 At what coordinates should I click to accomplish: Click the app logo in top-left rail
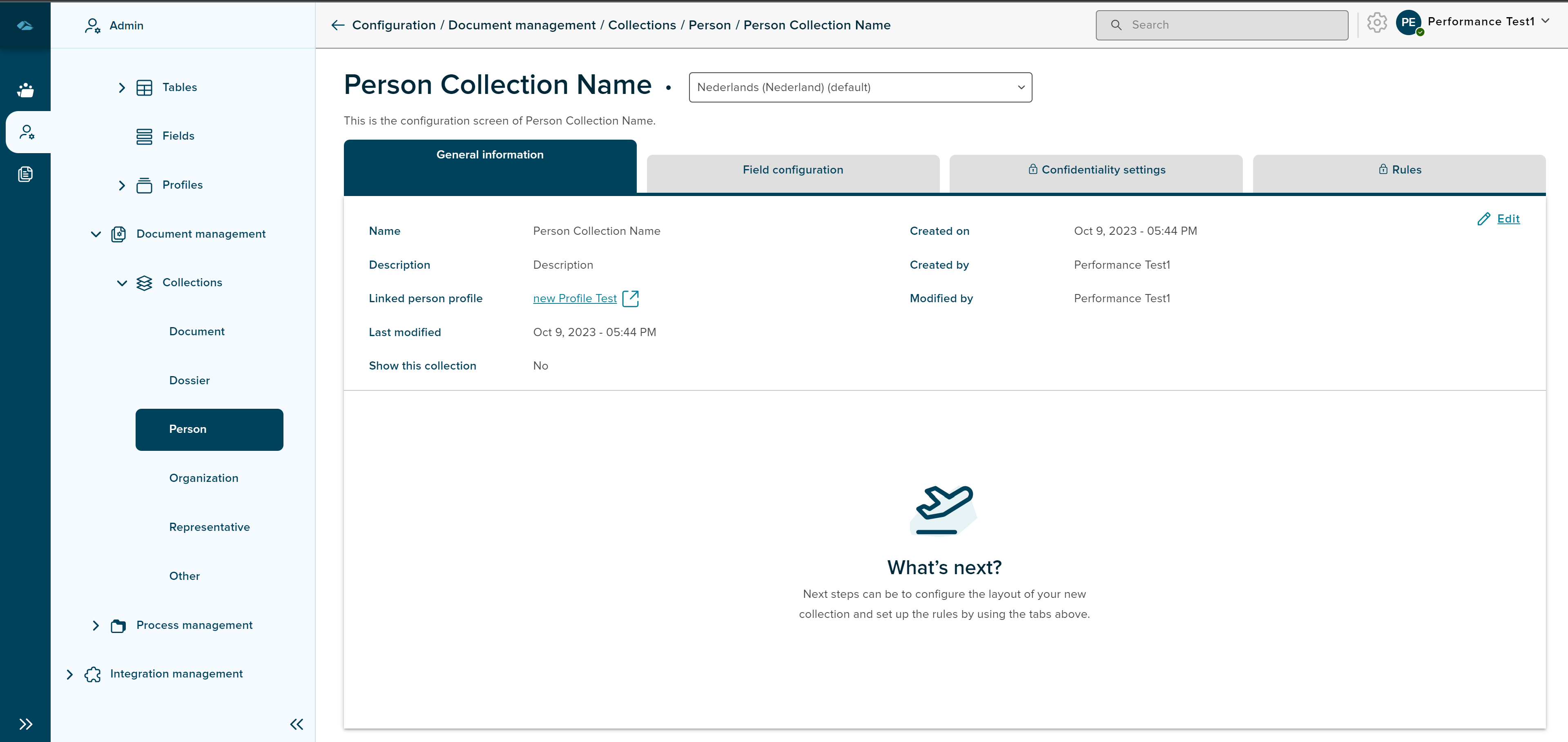[25, 25]
